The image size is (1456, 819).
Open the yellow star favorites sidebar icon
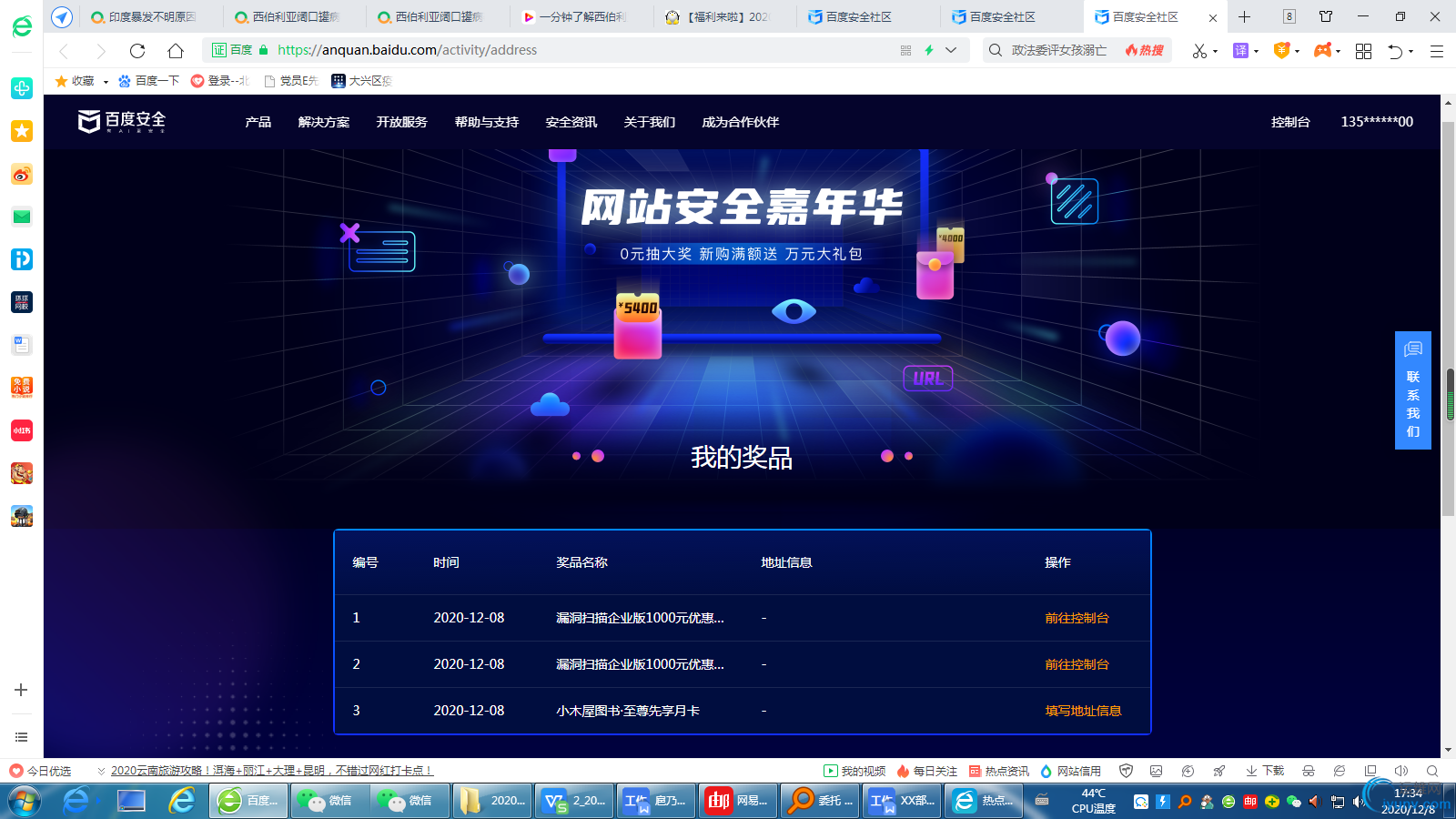[x=22, y=131]
